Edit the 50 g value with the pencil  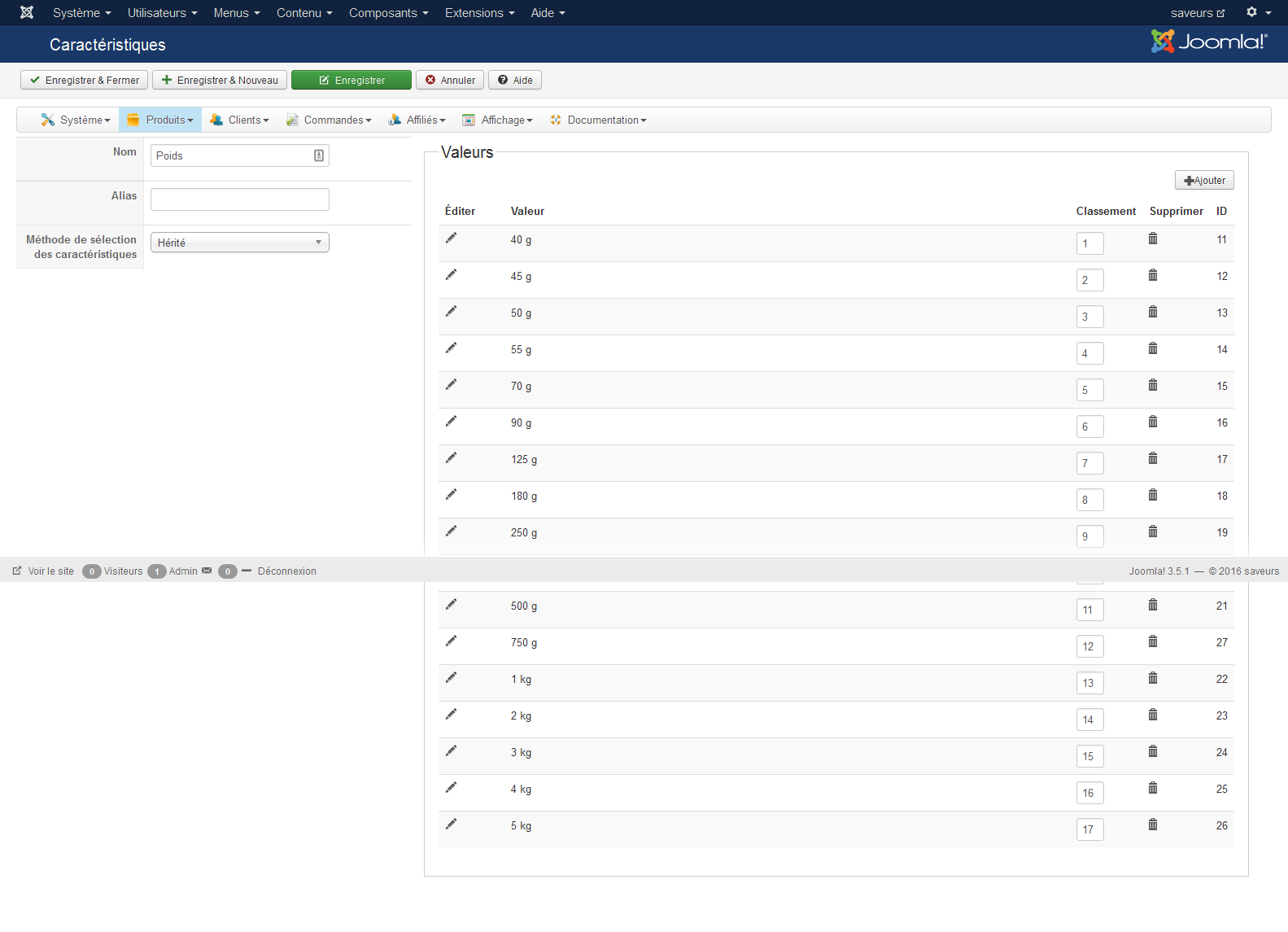[x=452, y=312]
